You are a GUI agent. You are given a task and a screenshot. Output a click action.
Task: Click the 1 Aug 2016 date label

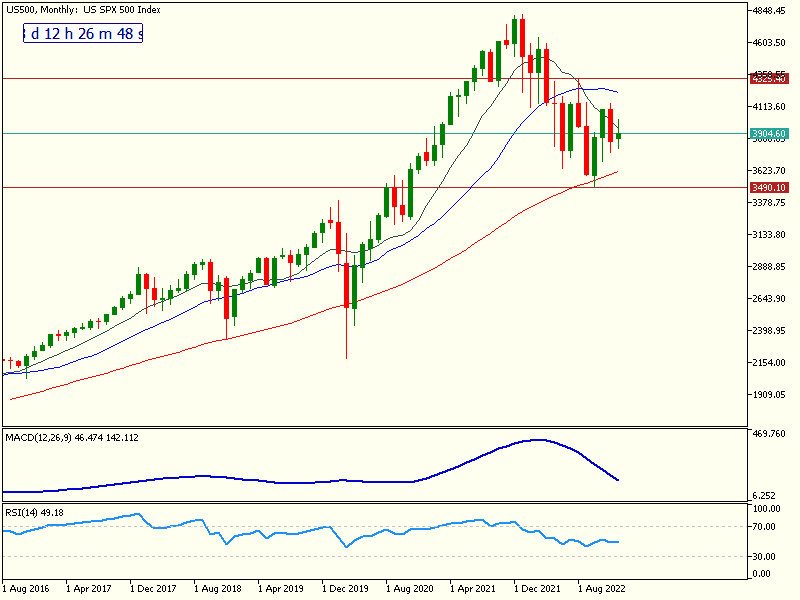(x=29, y=590)
